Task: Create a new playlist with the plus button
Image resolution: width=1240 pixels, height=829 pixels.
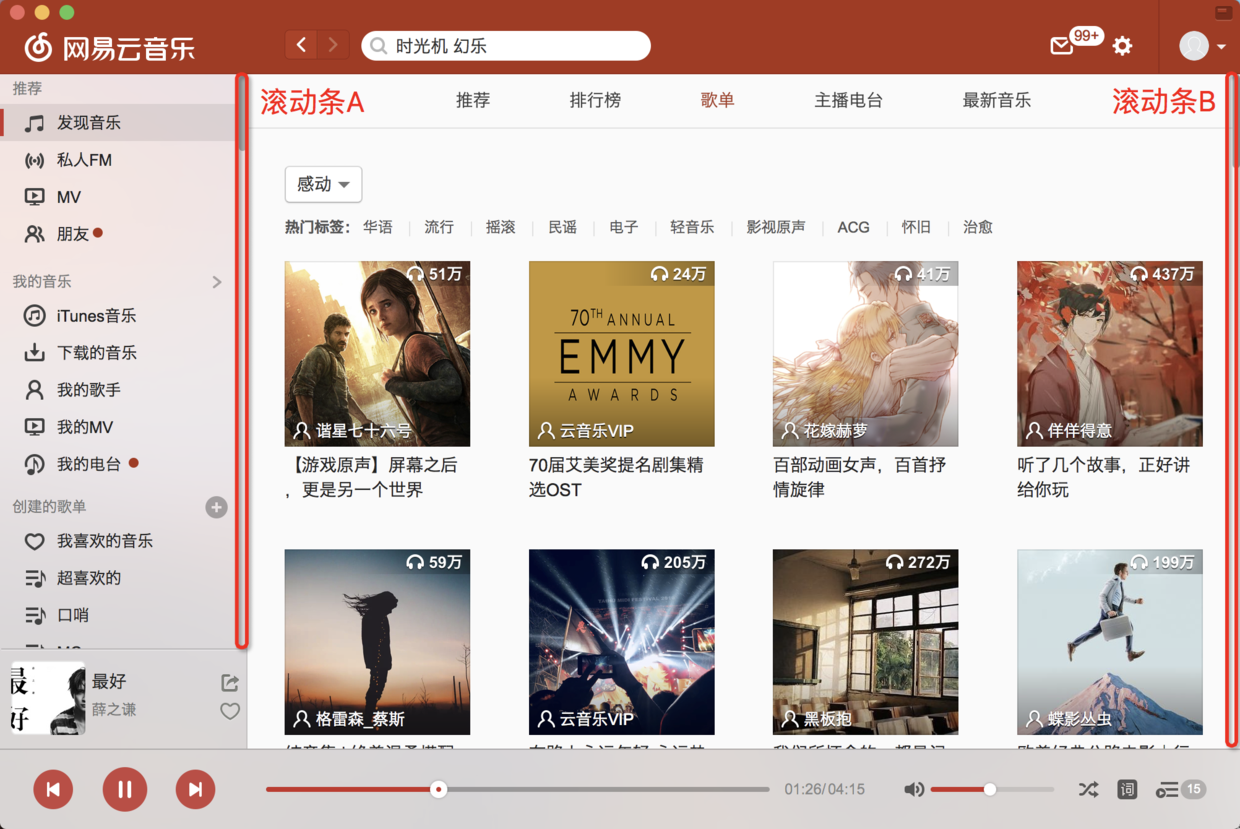Action: [x=216, y=507]
